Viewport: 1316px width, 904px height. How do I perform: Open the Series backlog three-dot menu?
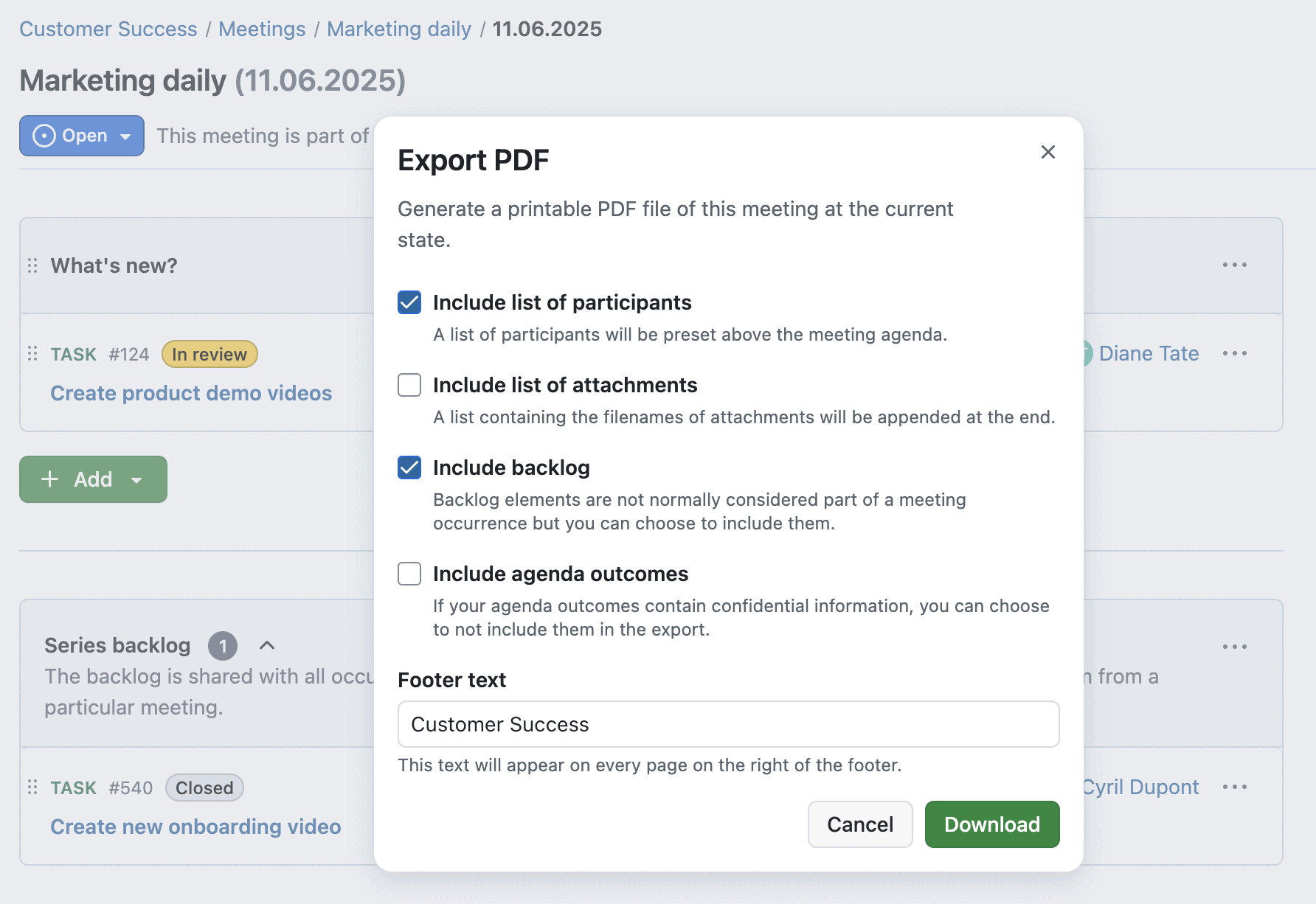point(1236,646)
